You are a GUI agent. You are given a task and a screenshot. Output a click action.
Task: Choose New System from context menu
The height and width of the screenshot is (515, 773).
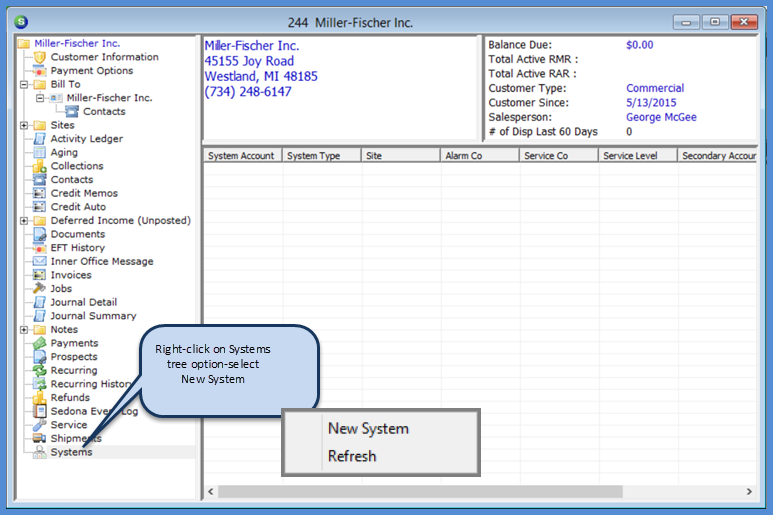tap(368, 429)
